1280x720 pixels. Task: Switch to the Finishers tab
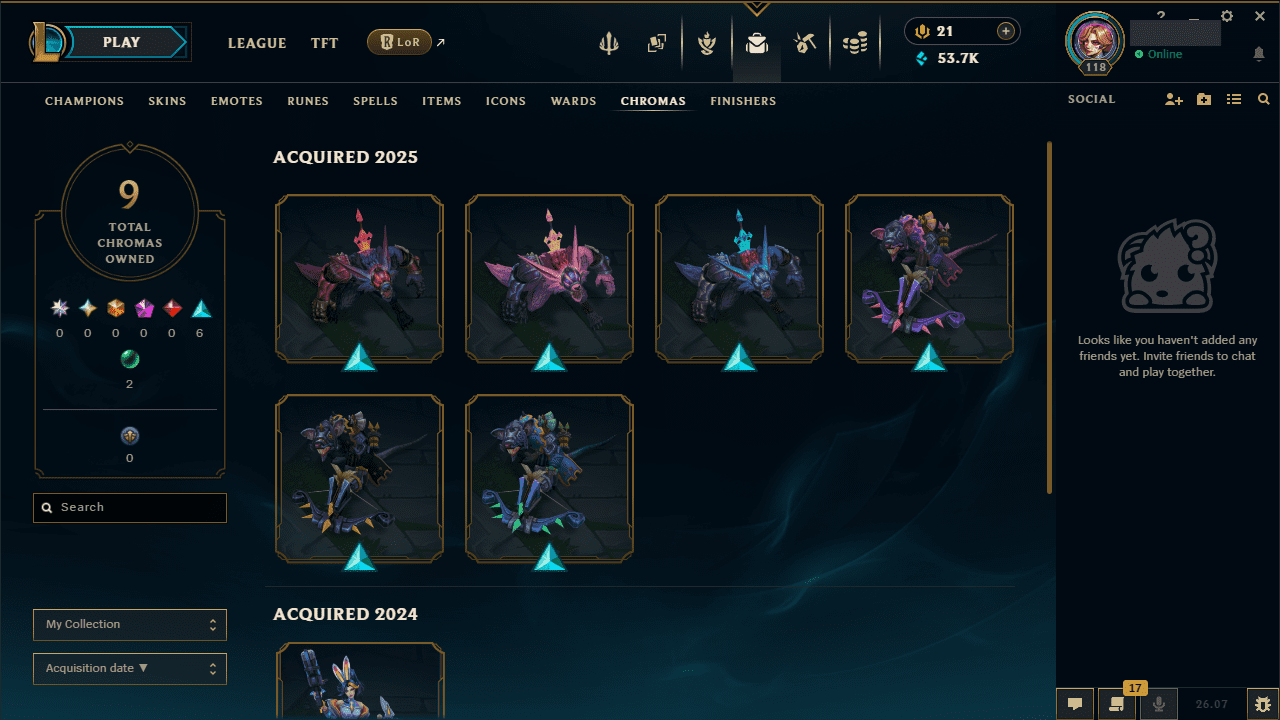point(743,101)
